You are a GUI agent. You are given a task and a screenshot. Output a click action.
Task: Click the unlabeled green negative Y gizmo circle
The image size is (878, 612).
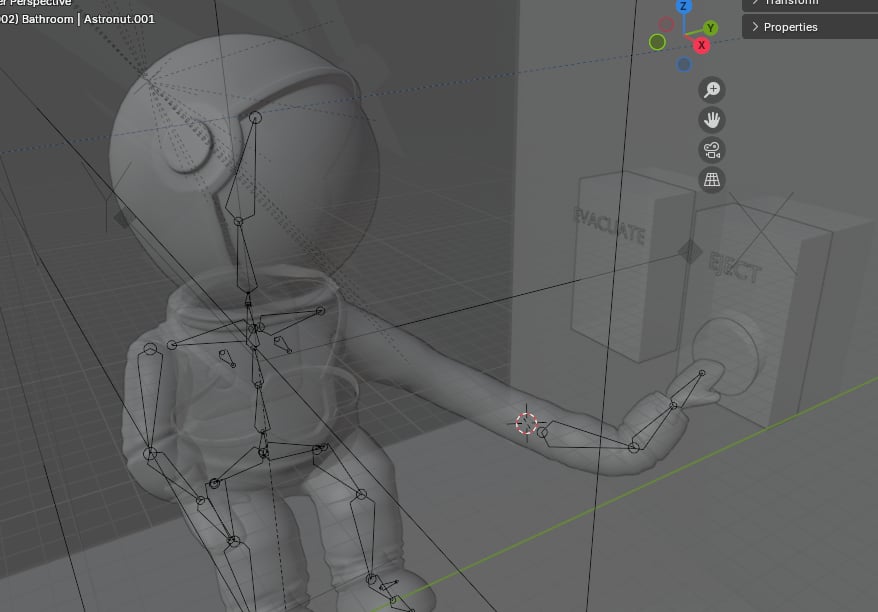pos(657,42)
